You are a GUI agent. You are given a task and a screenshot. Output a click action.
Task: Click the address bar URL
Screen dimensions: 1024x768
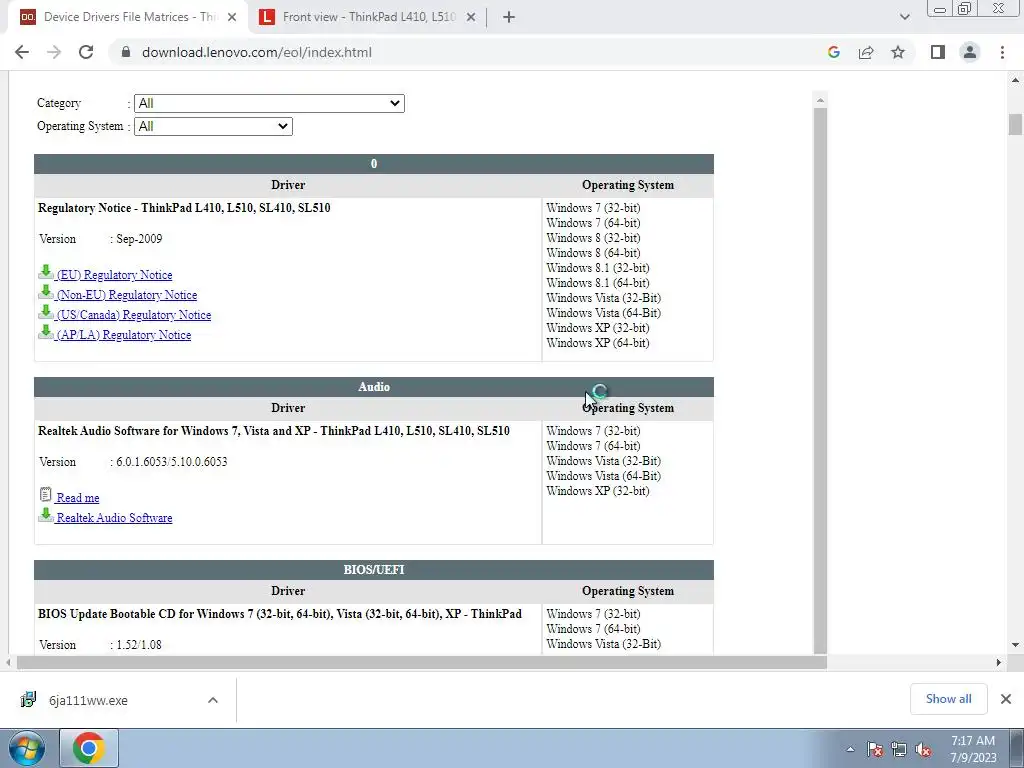(257, 52)
